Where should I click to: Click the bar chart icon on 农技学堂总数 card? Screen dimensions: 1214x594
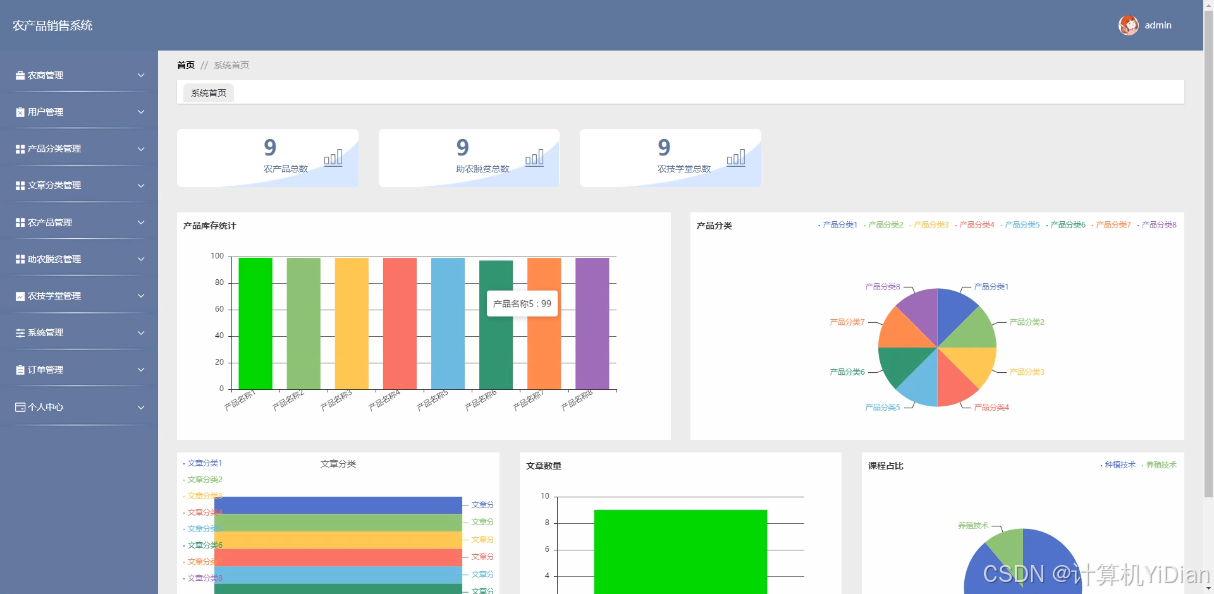click(736, 157)
